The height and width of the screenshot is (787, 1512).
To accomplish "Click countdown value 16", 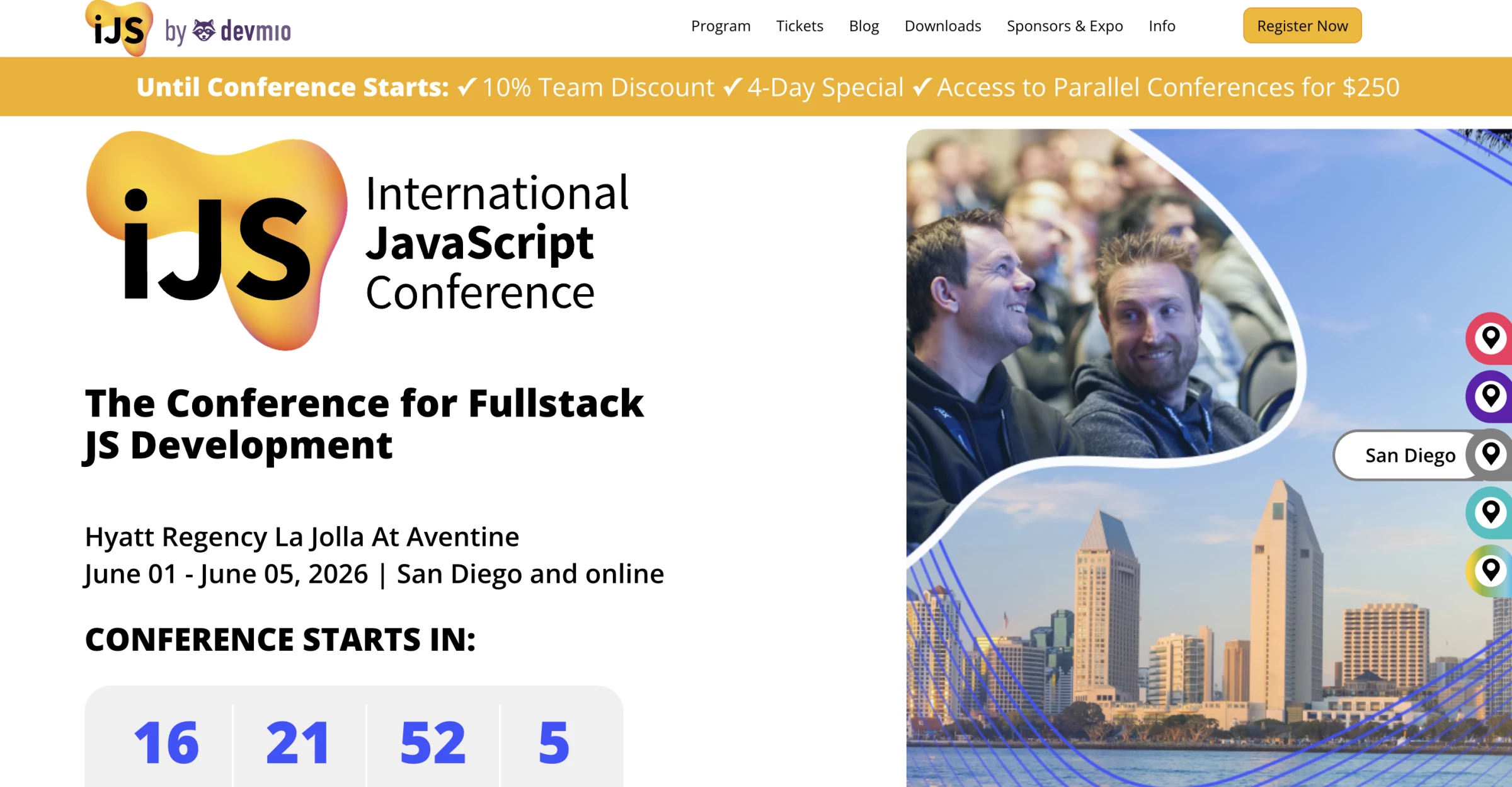I will [x=166, y=744].
